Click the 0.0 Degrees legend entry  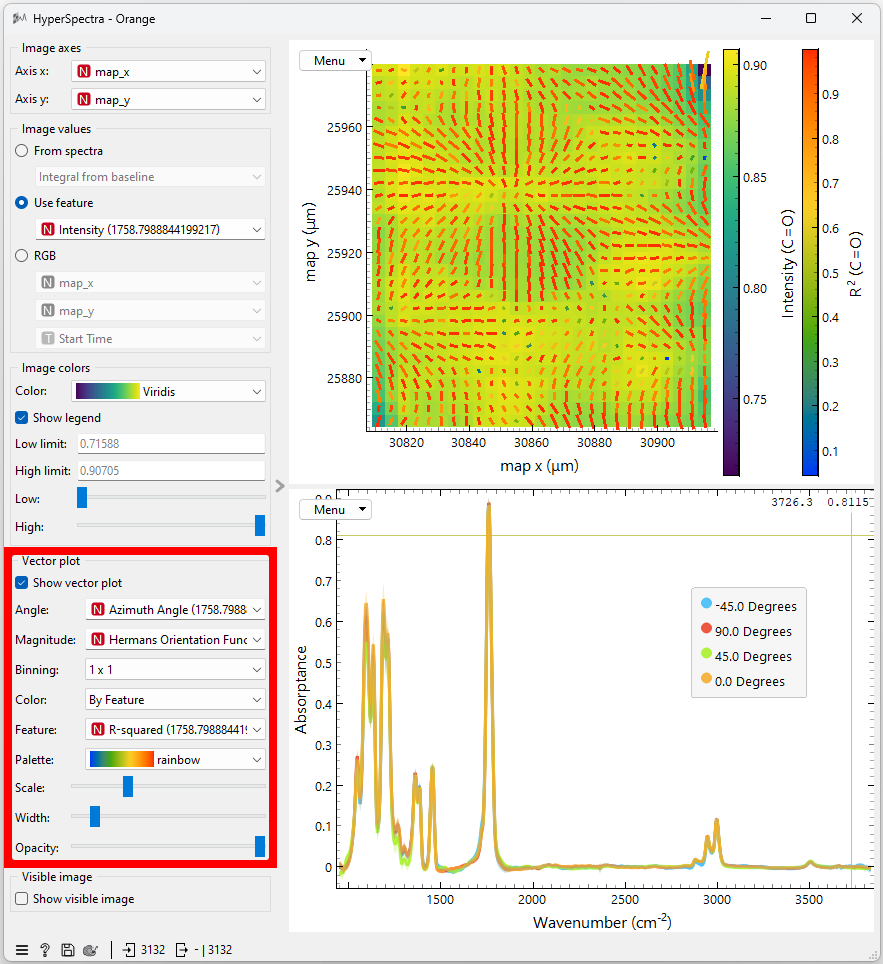pos(743,681)
